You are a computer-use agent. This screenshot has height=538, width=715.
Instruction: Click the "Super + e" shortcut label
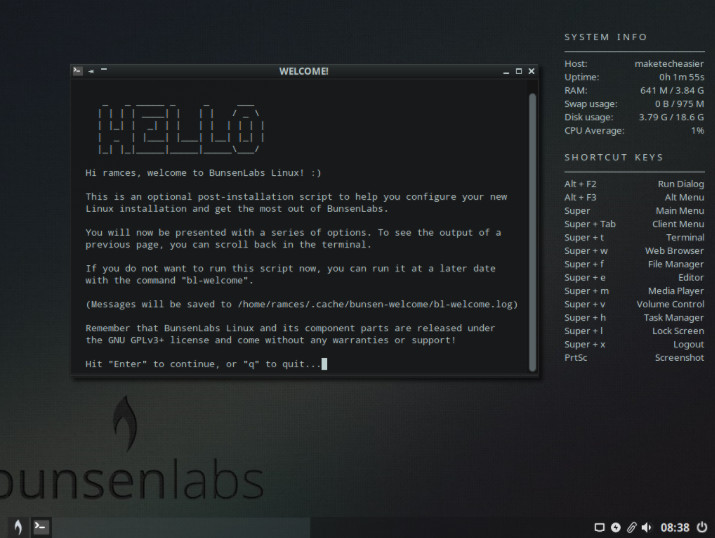click(x=585, y=278)
